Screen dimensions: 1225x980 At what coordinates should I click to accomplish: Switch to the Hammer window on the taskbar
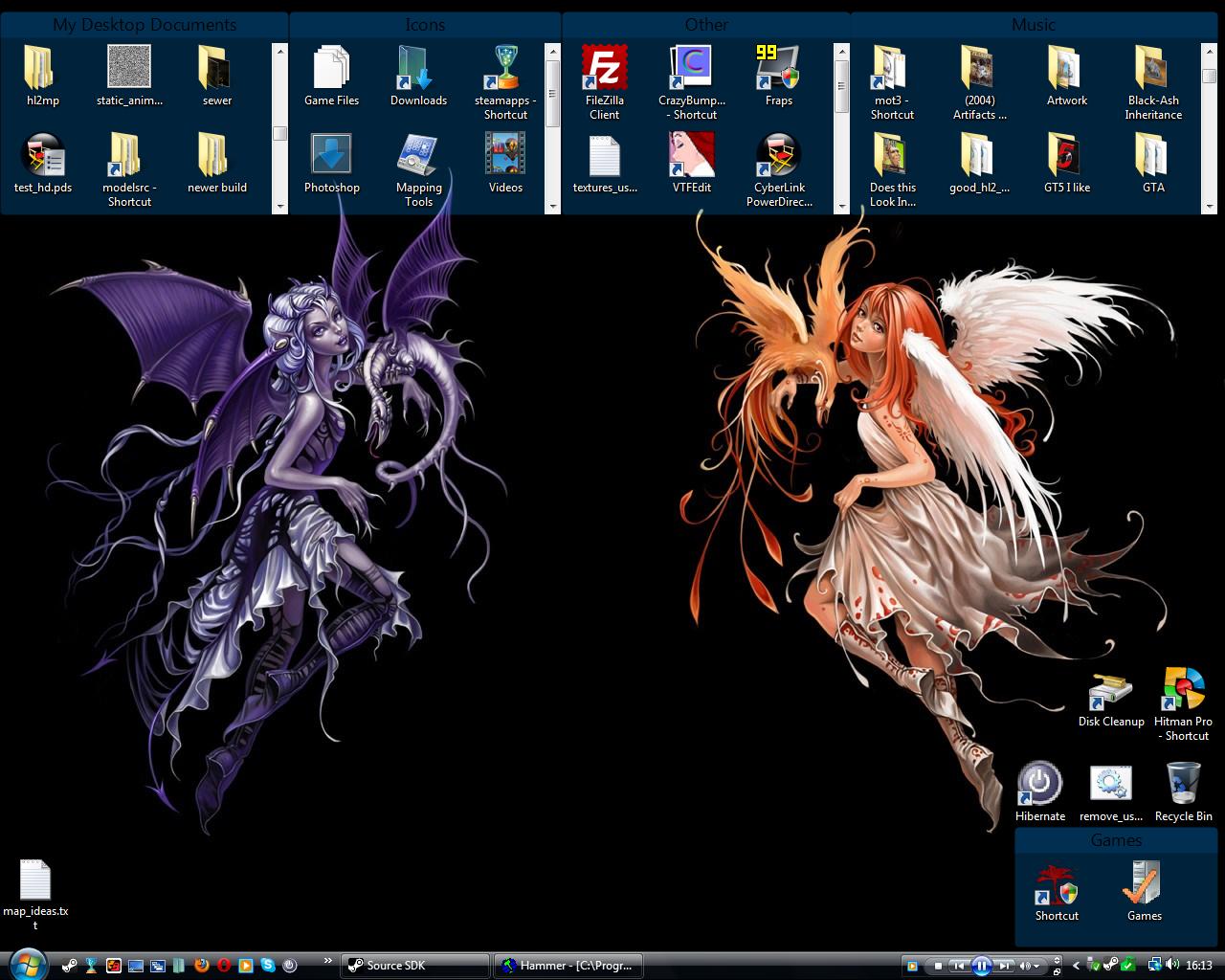tap(568, 965)
